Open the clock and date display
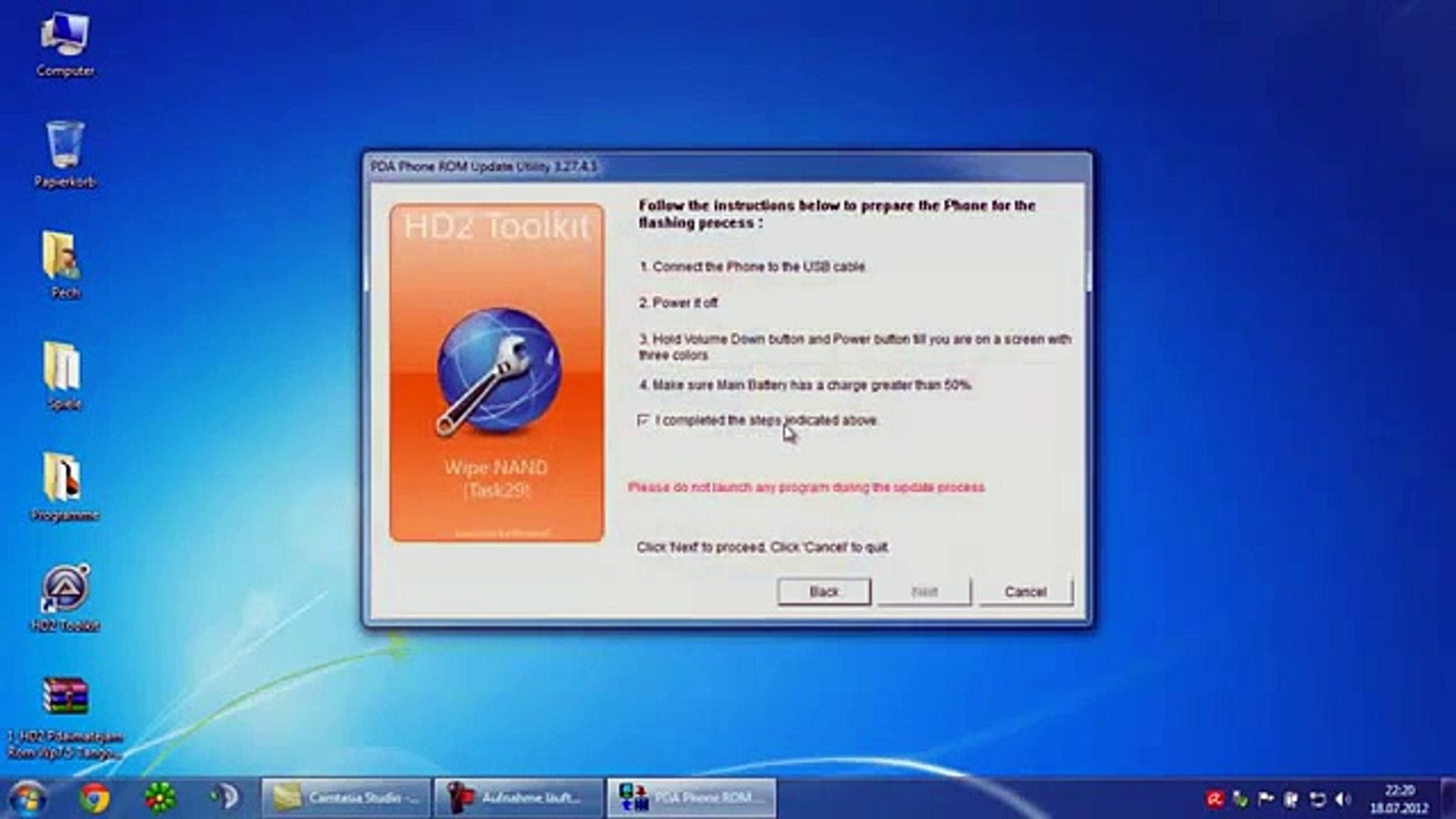Viewport: 1456px width, 819px height. coord(1399,799)
